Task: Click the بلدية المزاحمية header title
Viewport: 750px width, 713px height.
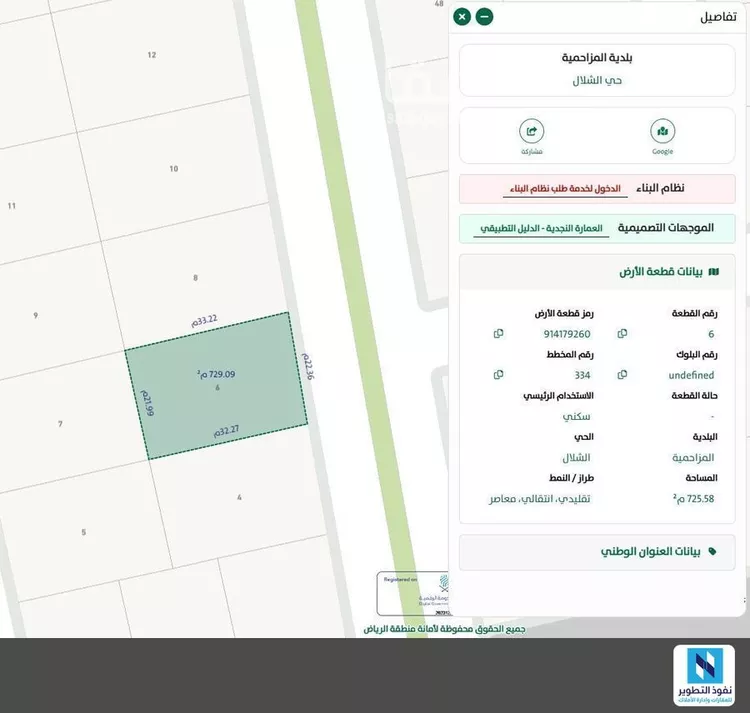Action: coord(597,58)
